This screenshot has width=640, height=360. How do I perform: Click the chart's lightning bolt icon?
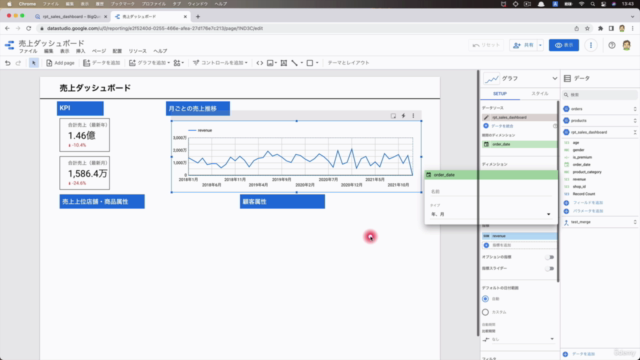(403, 116)
